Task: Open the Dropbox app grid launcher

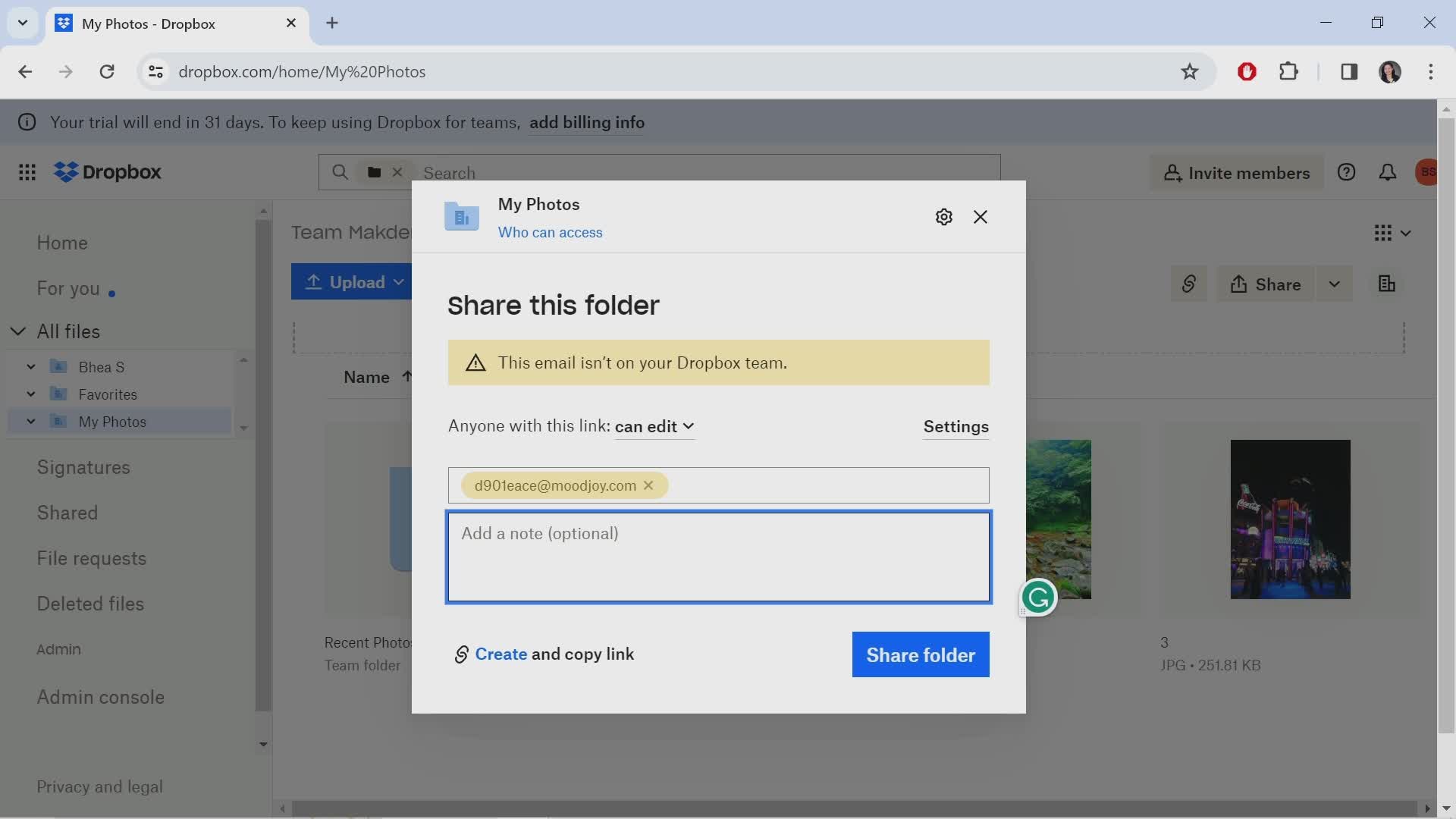Action: click(x=27, y=172)
